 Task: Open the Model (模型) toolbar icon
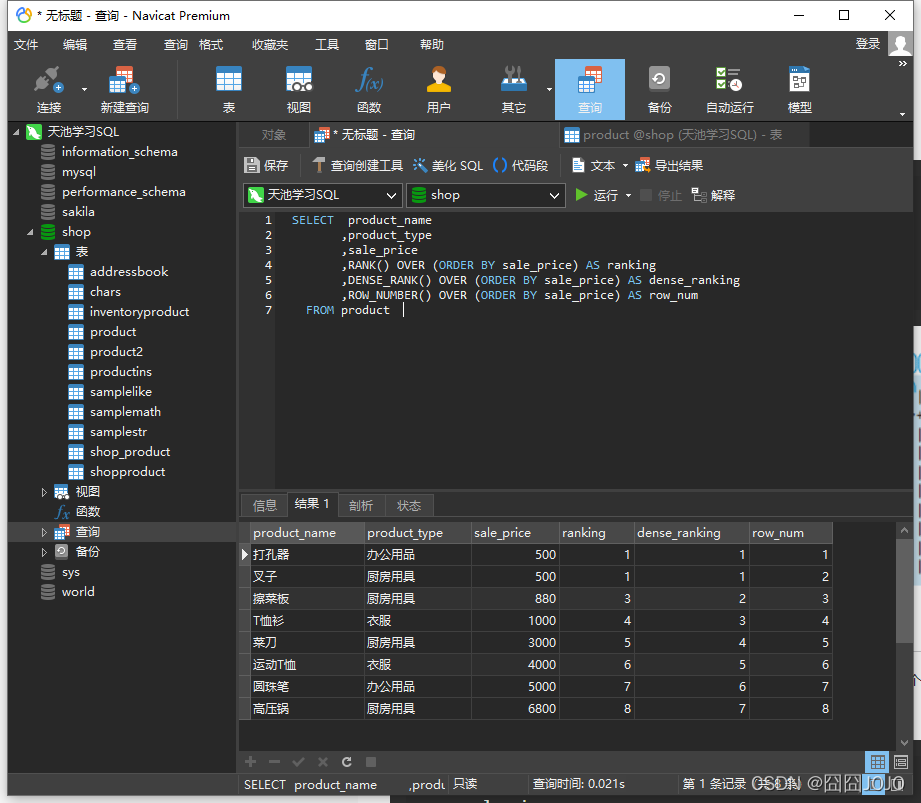click(x=799, y=90)
